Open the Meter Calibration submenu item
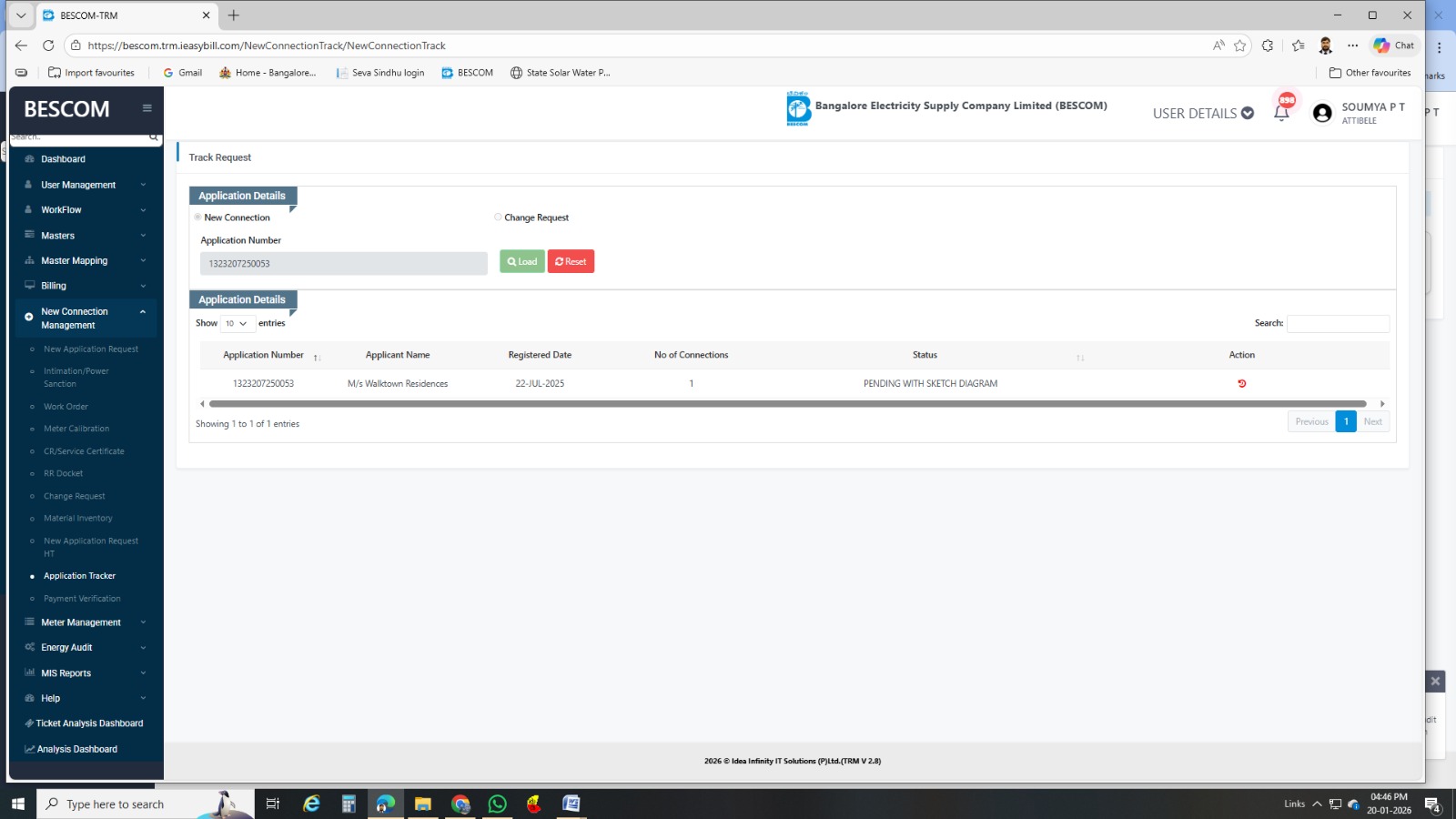The width and height of the screenshot is (1456, 819). coord(76,429)
